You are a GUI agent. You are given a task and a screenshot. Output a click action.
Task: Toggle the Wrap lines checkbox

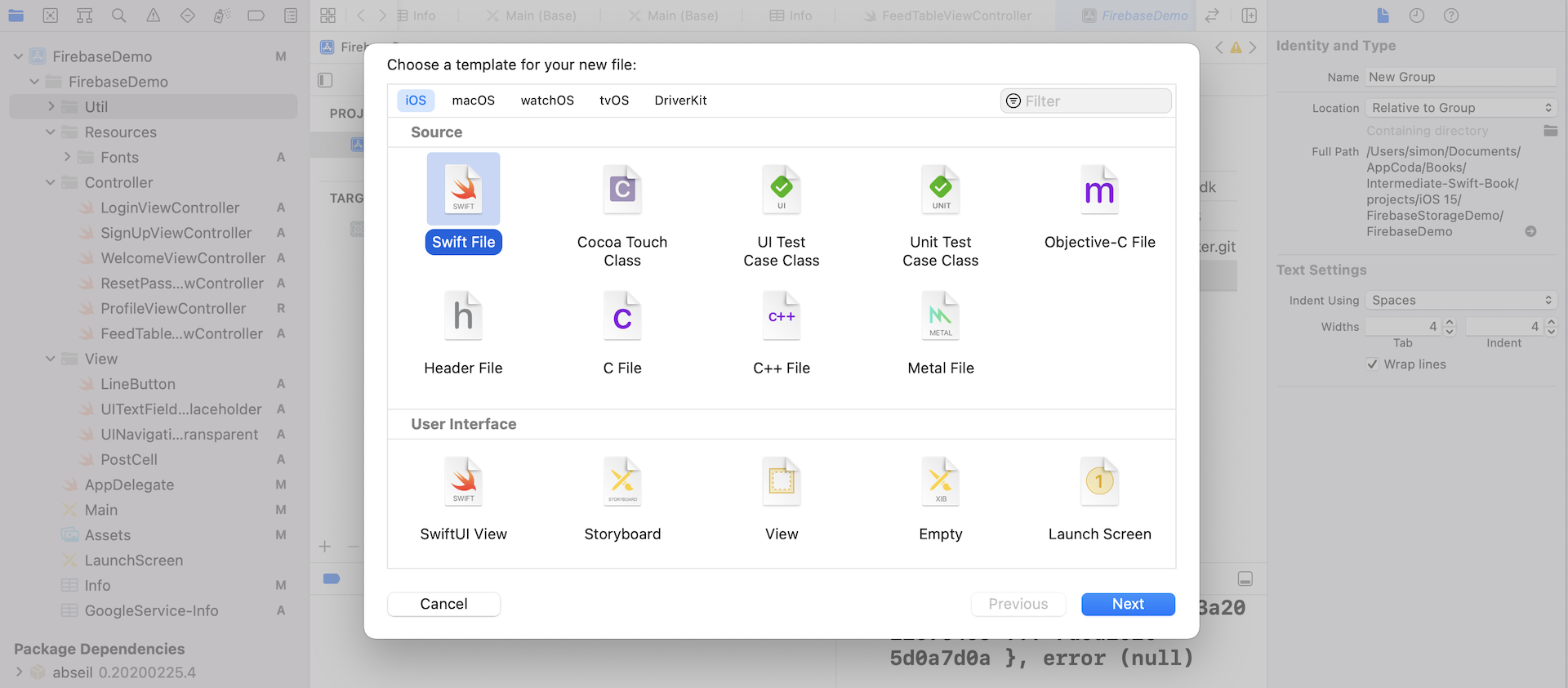1372,364
